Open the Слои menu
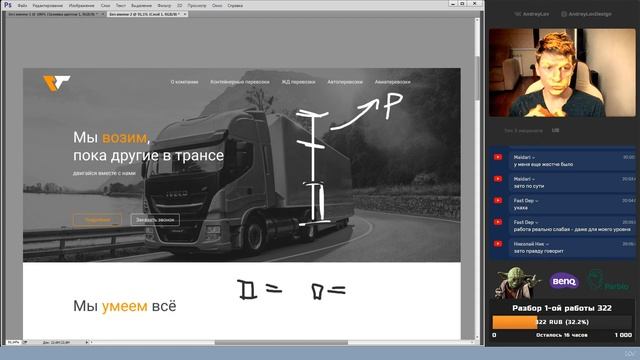640x360 pixels. click(x=105, y=6)
